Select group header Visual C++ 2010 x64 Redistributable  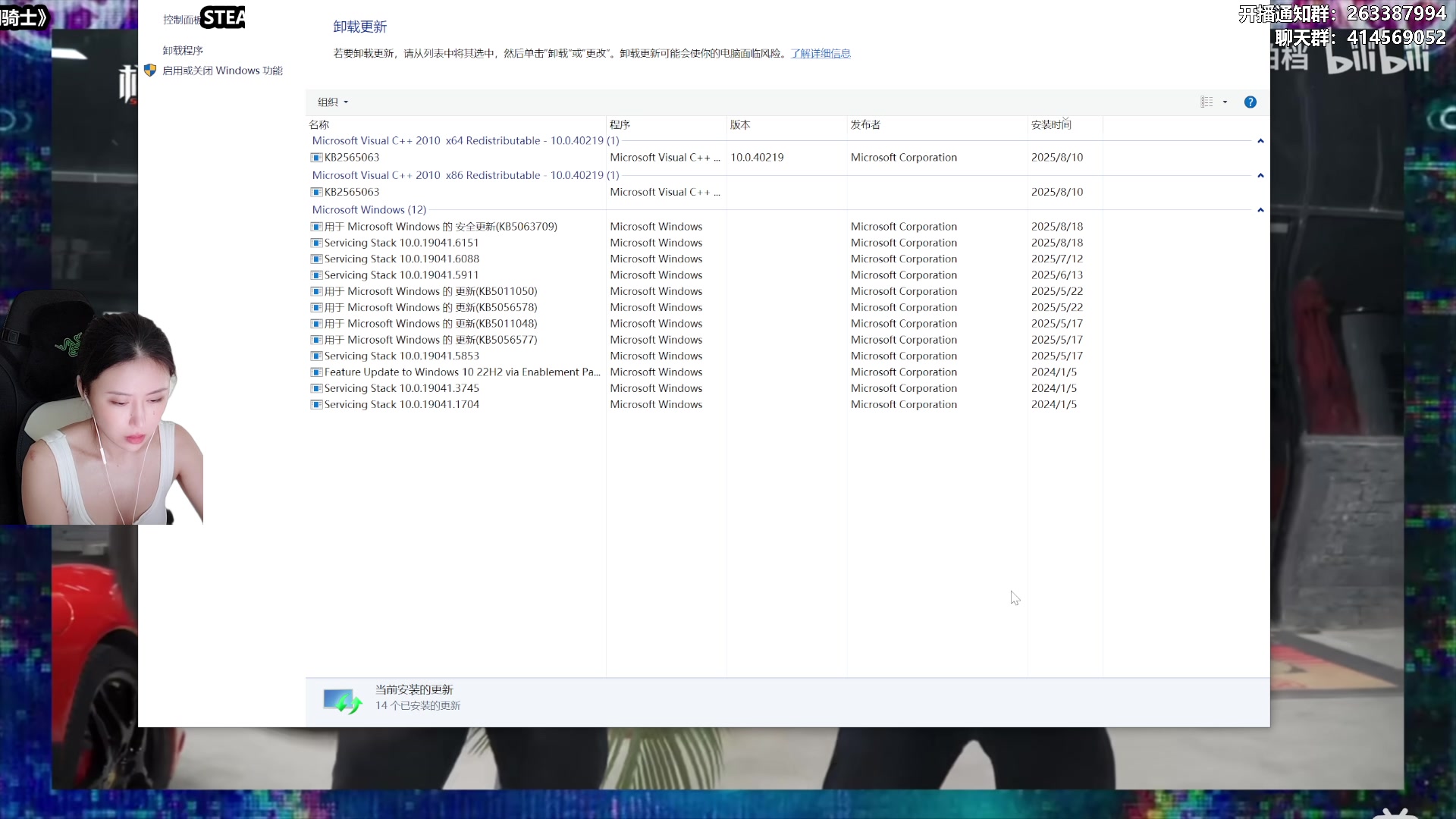click(x=466, y=141)
